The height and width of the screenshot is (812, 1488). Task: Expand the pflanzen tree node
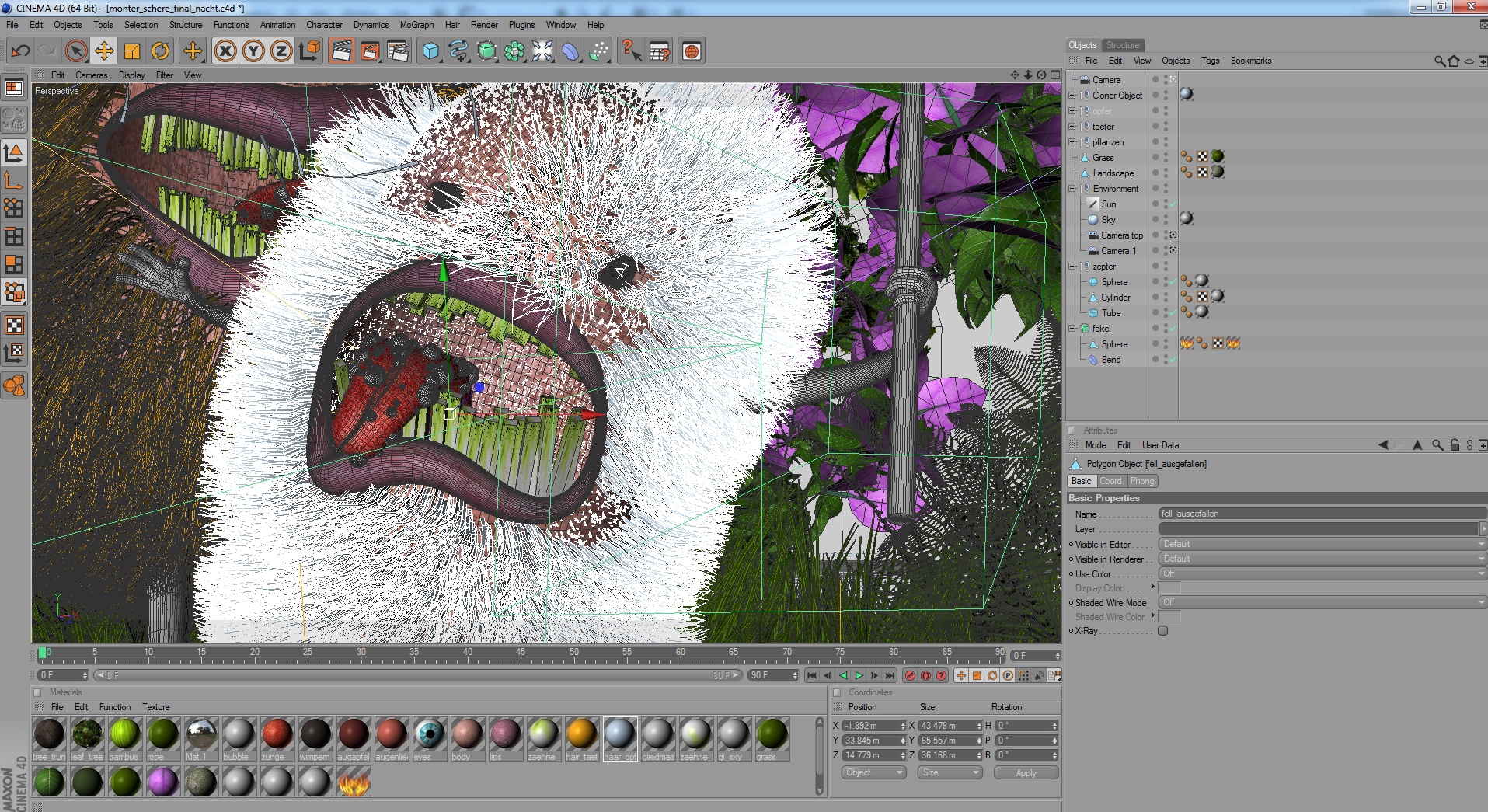pyautogui.click(x=1072, y=142)
